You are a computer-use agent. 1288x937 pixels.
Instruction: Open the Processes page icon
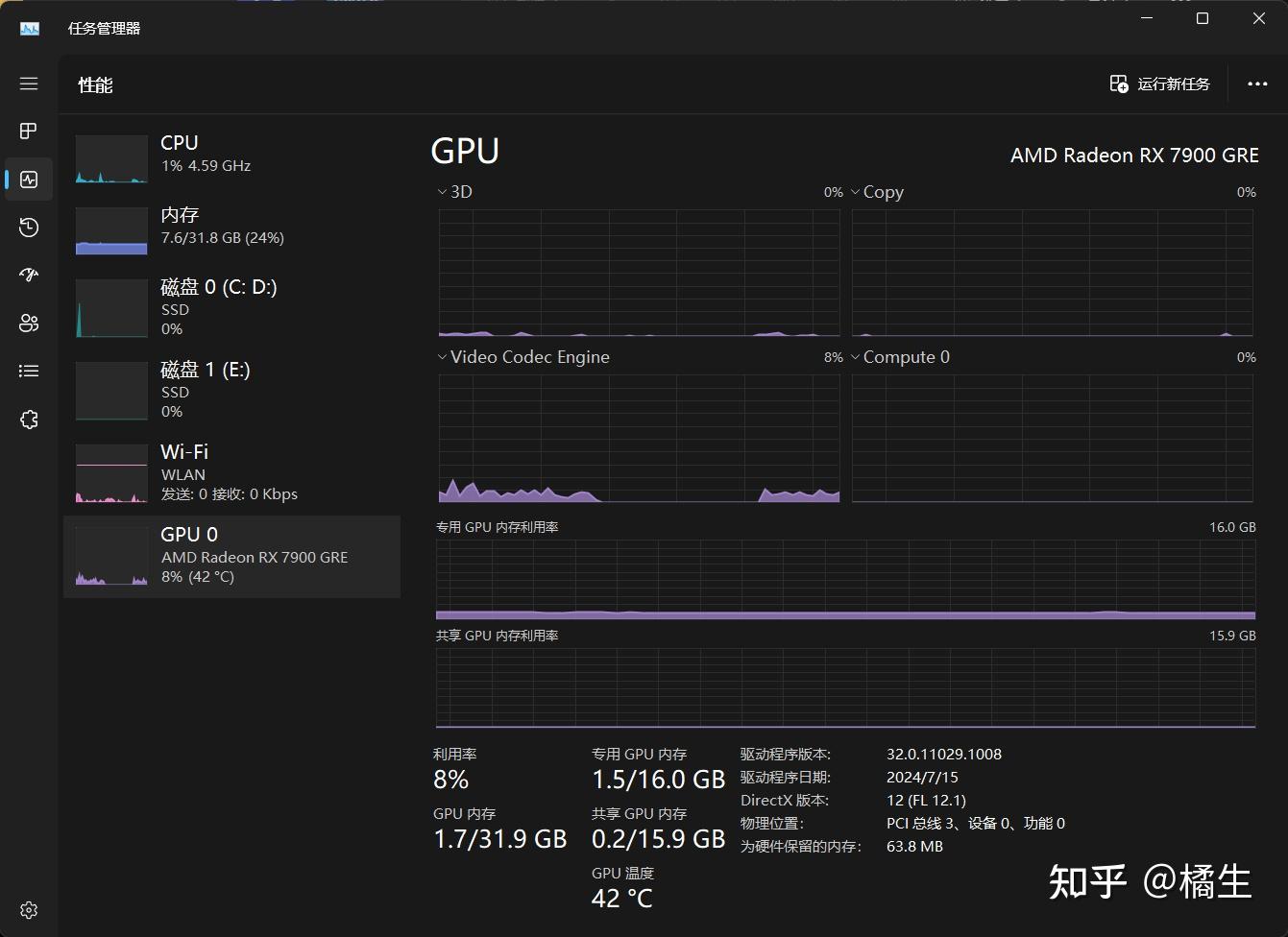pos(29,131)
